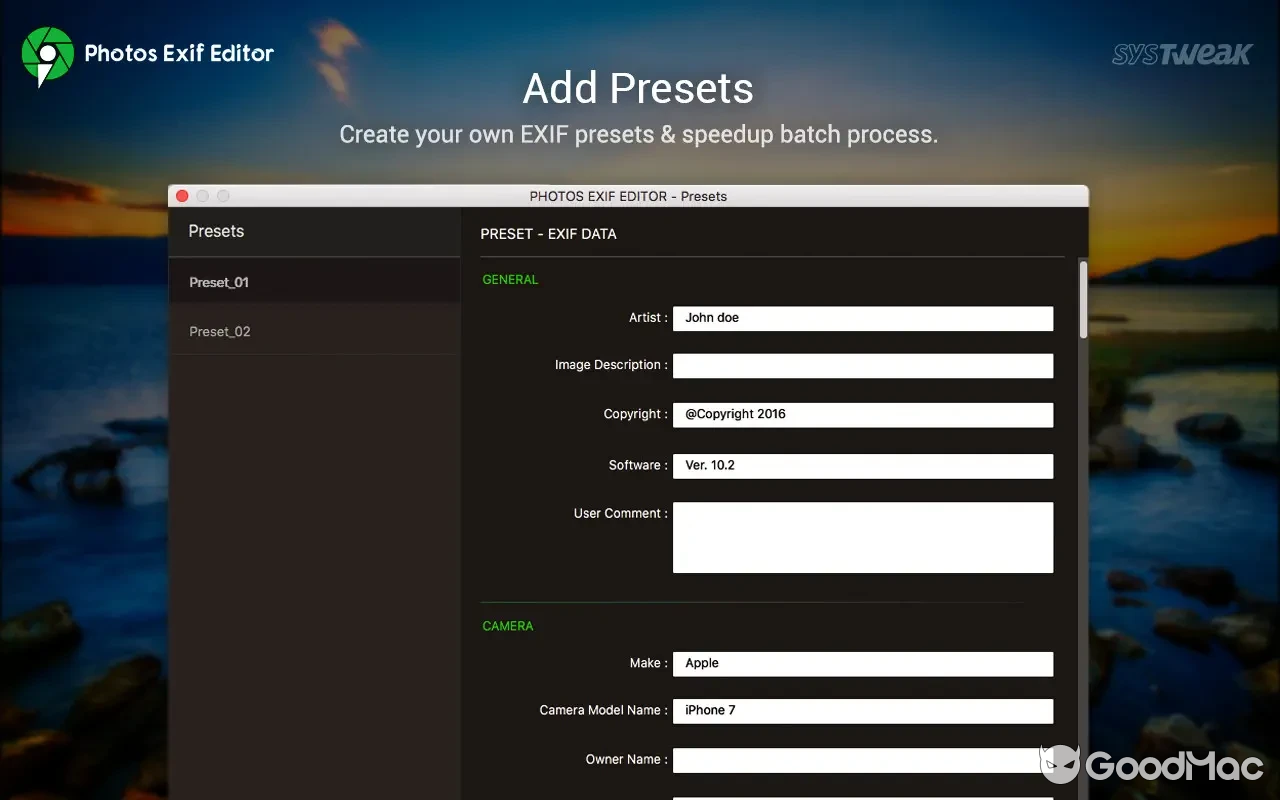Click the Camera Model Name field showing iPhone 7

[862, 711]
